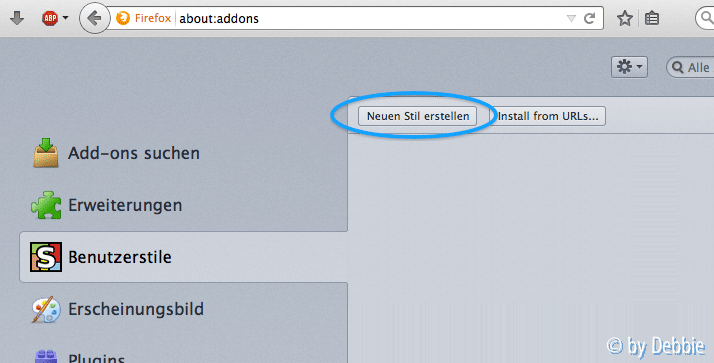Click the about:addons address field
Image resolution: width=714 pixels, height=363 pixels.
(x=369, y=18)
